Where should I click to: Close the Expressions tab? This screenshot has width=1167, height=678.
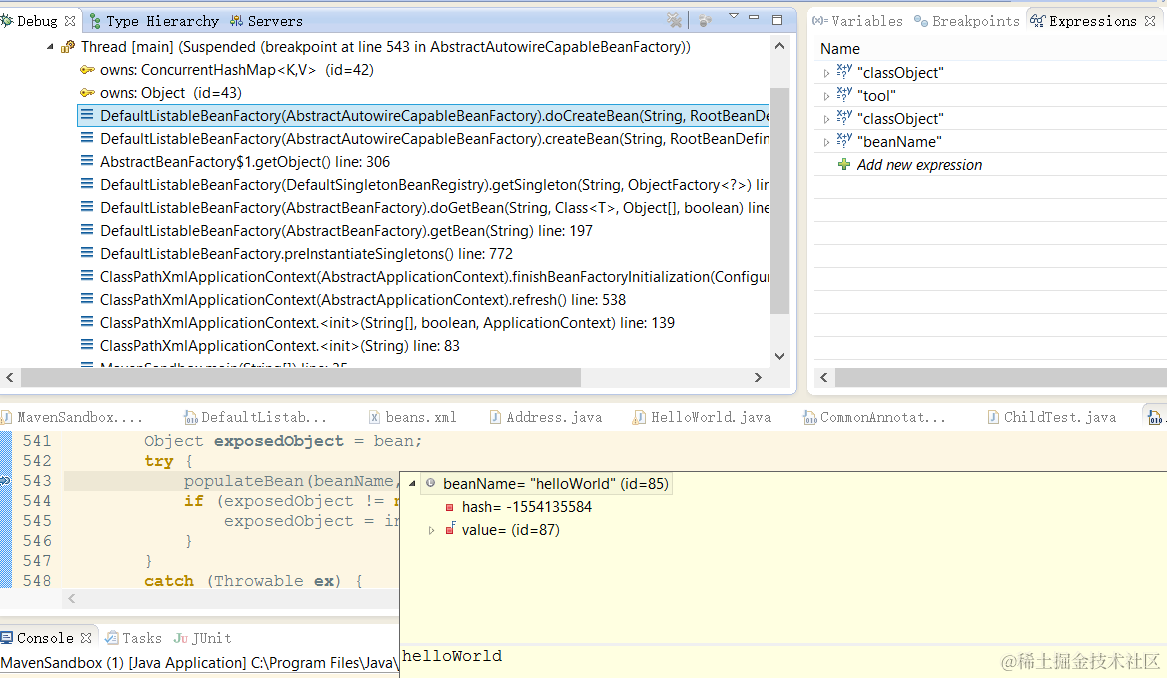point(1150,21)
